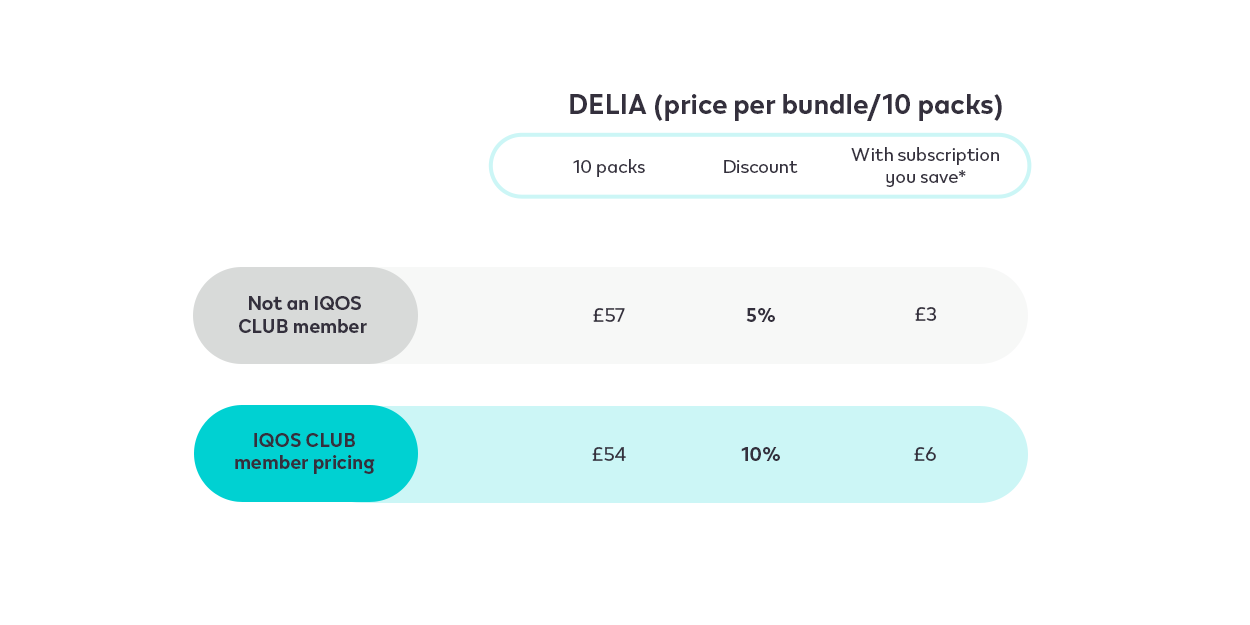Click 'With subscription you save*' column header
The width and height of the screenshot is (1250, 625).
pos(925,166)
